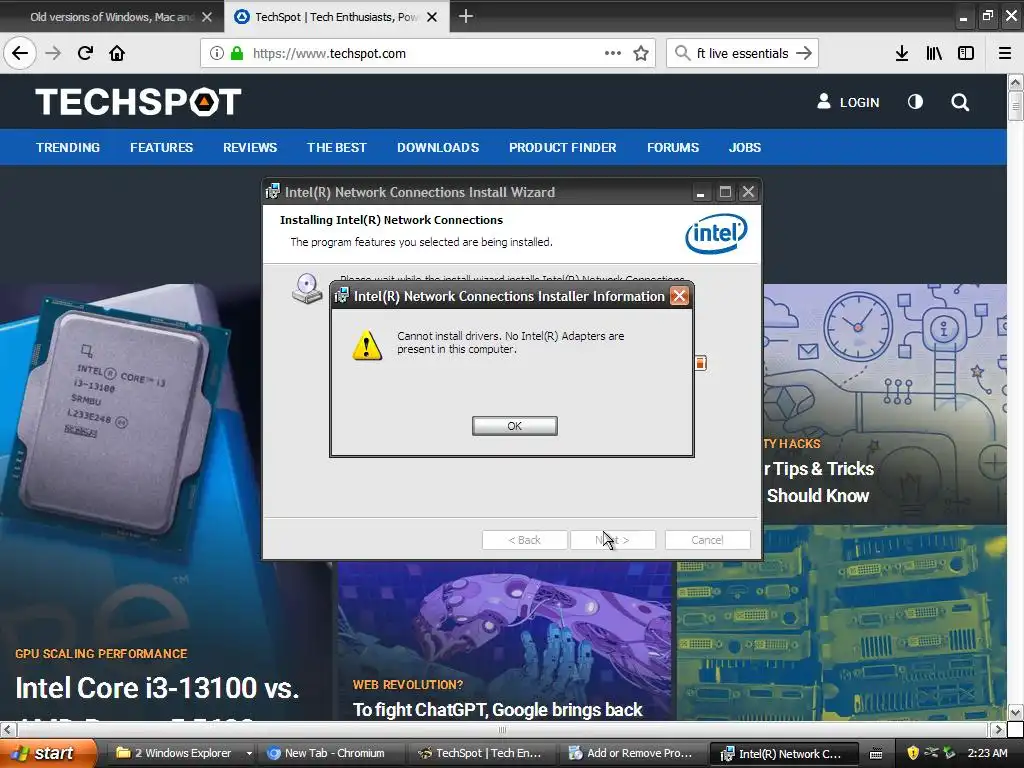The height and width of the screenshot is (768, 1024).
Task: Open the browser library icon
Action: pyautogui.click(x=934, y=53)
